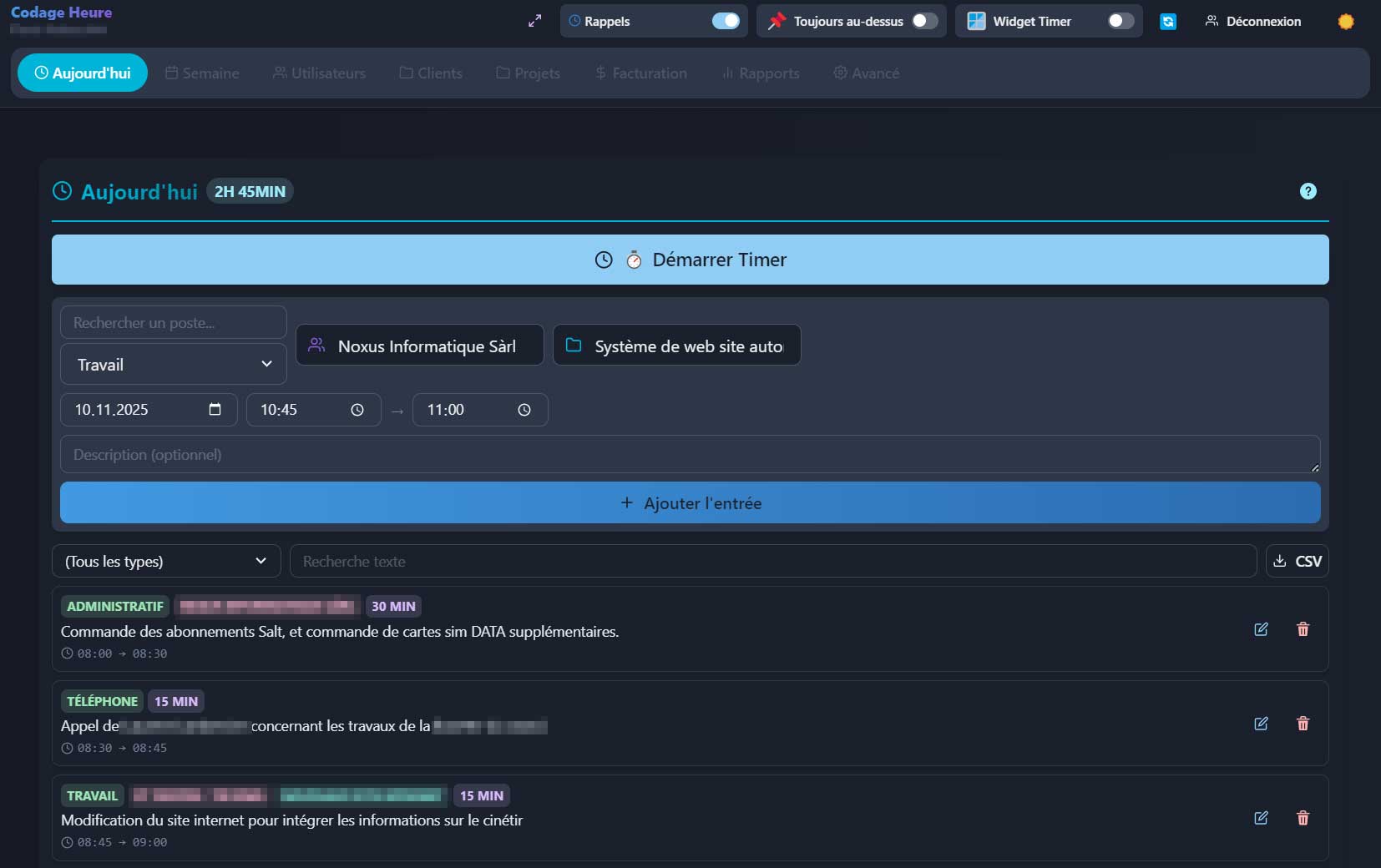
Task: Click the sun theme icon
Action: (x=1345, y=22)
